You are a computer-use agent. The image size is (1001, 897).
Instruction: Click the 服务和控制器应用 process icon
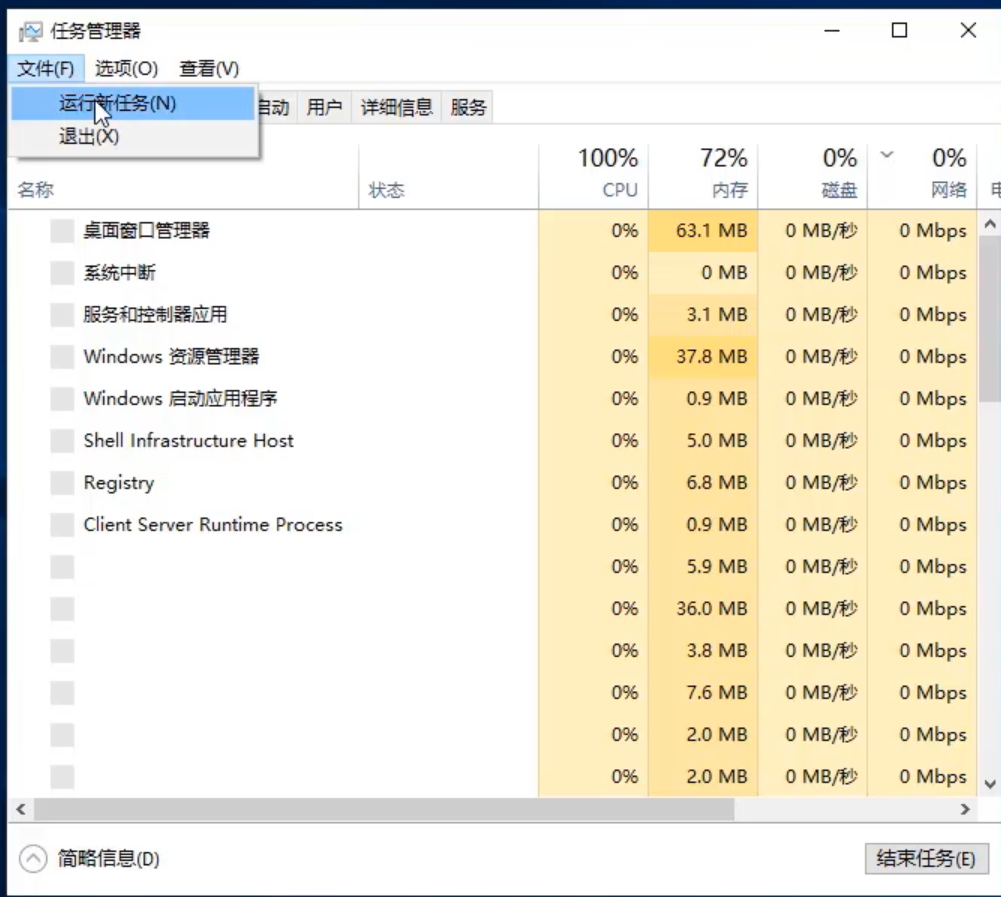[x=60, y=314]
